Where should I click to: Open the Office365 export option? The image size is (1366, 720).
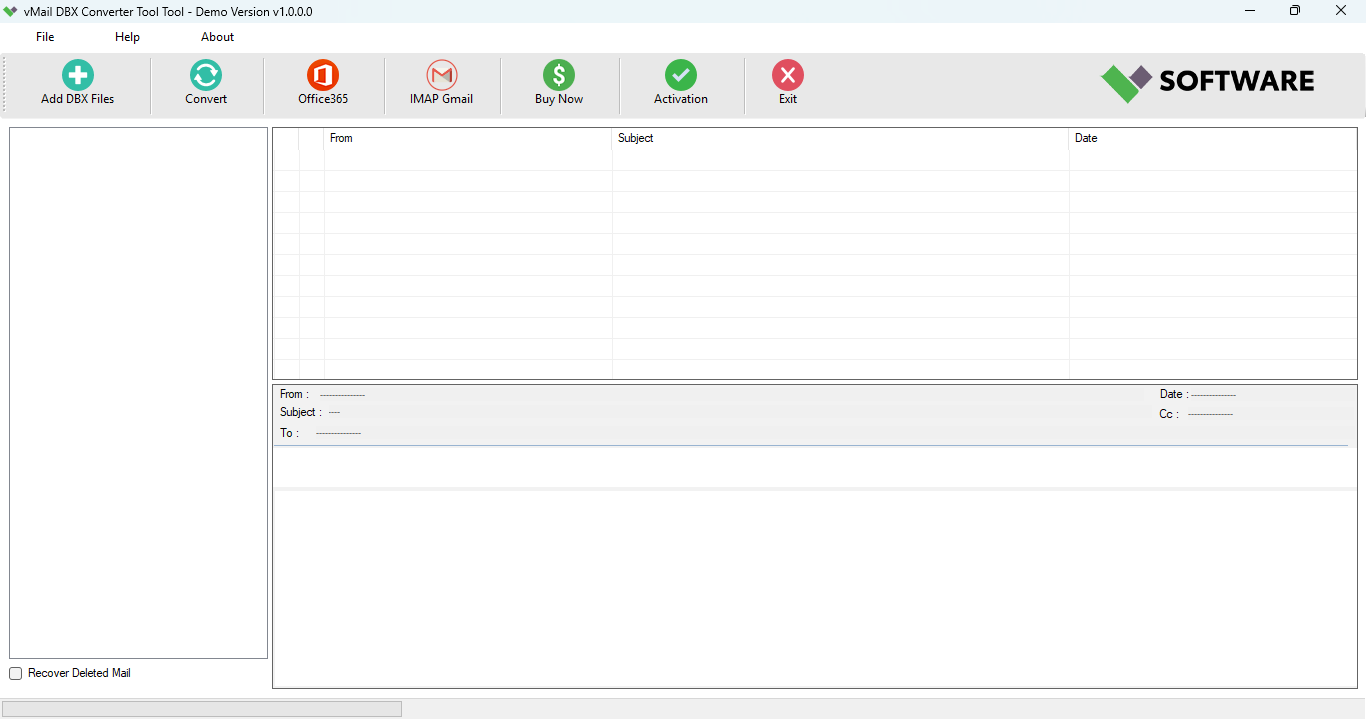pyautogui.click(x=323, y=76)
